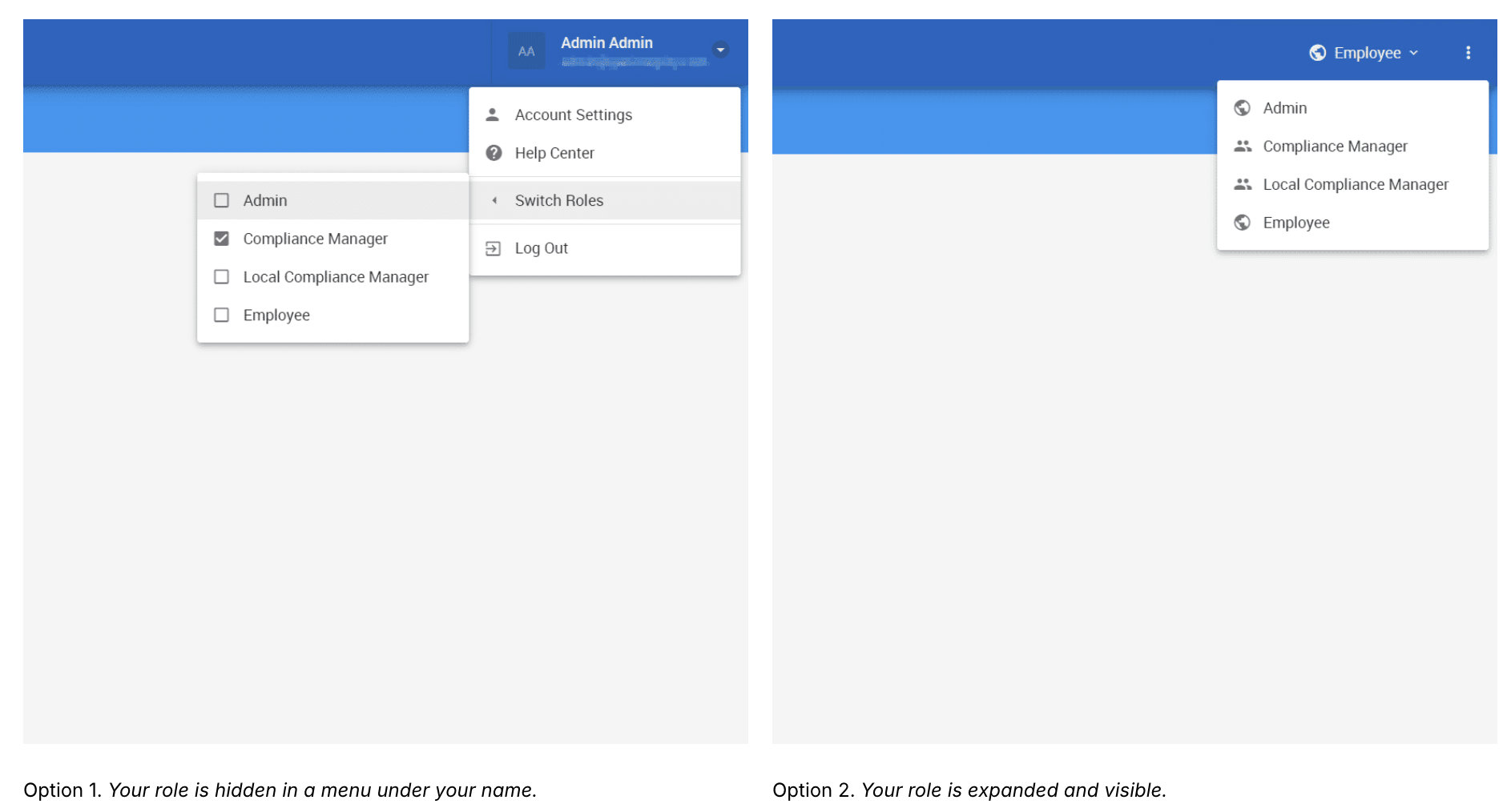Click the Log Out arrow icon
The width and height of the screenshot is (1511, 812).
(x=494, y=248)
